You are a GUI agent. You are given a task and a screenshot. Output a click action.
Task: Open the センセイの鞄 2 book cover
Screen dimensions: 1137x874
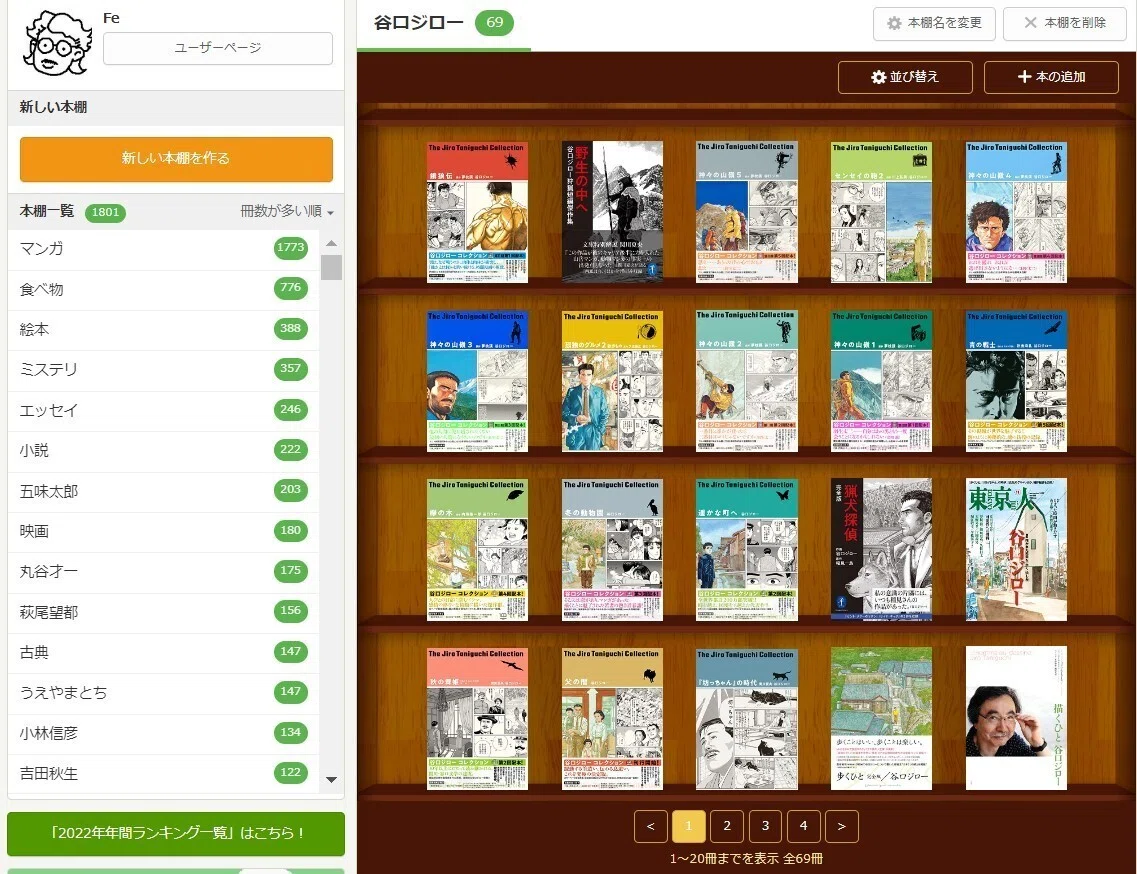(x=881, y=212)
